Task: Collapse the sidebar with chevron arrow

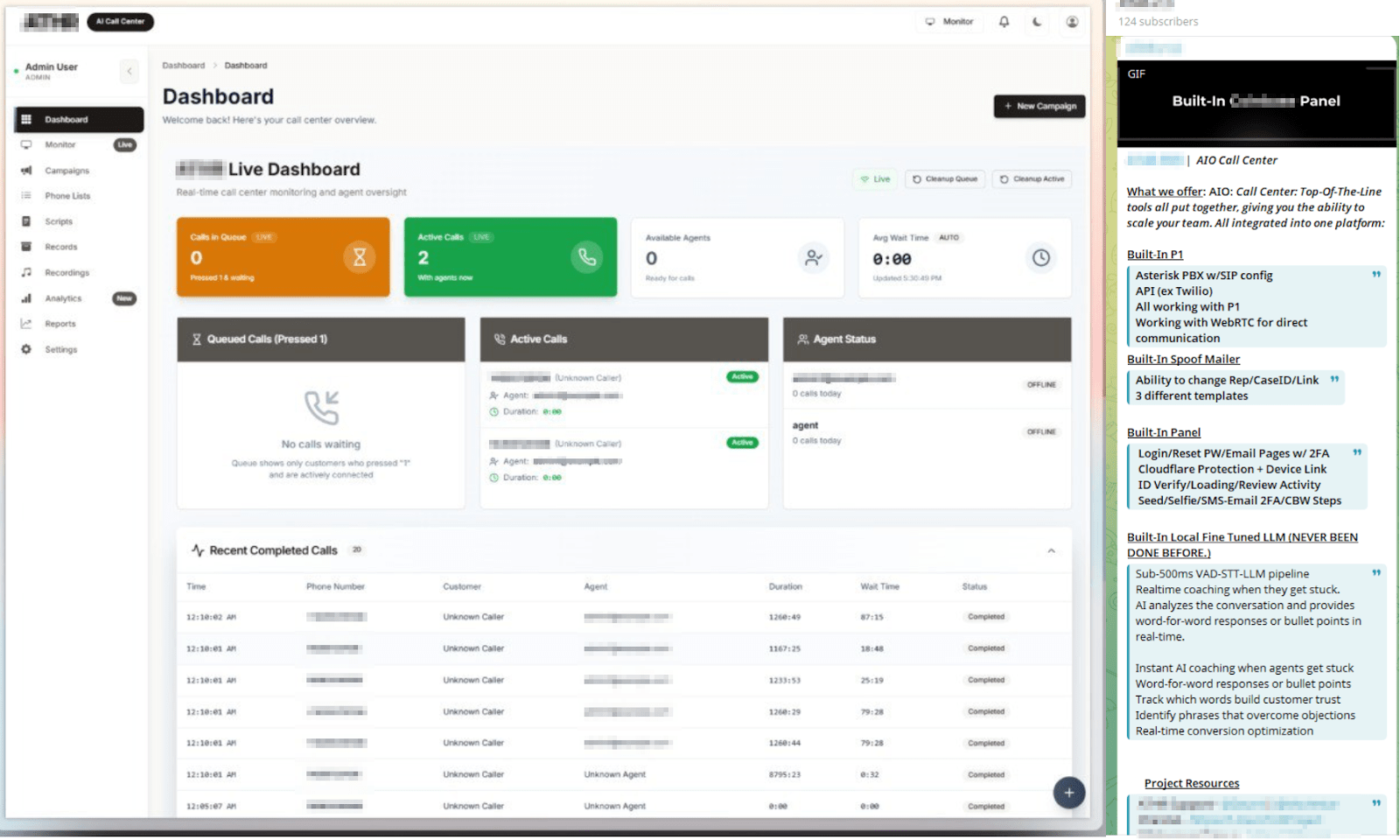Action: (129, 71)
